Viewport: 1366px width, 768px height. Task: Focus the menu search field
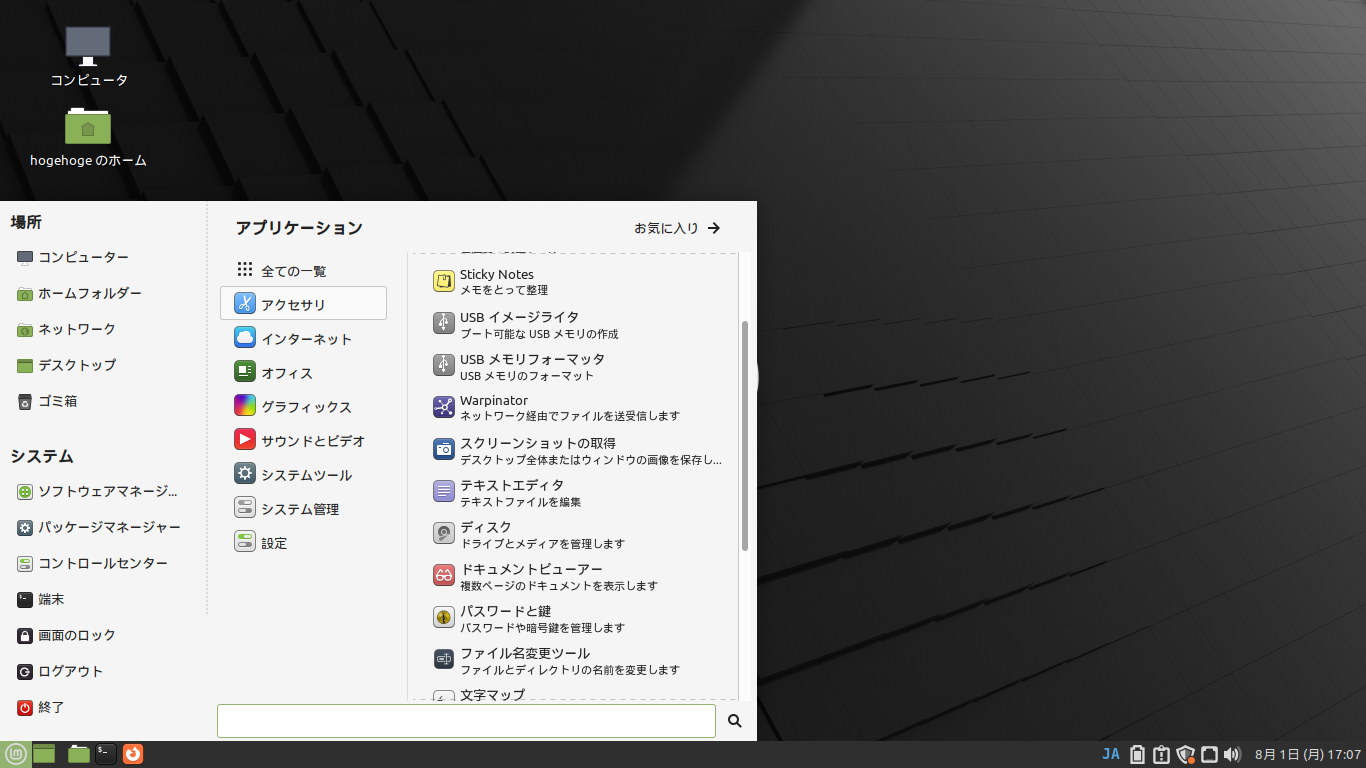466,721
